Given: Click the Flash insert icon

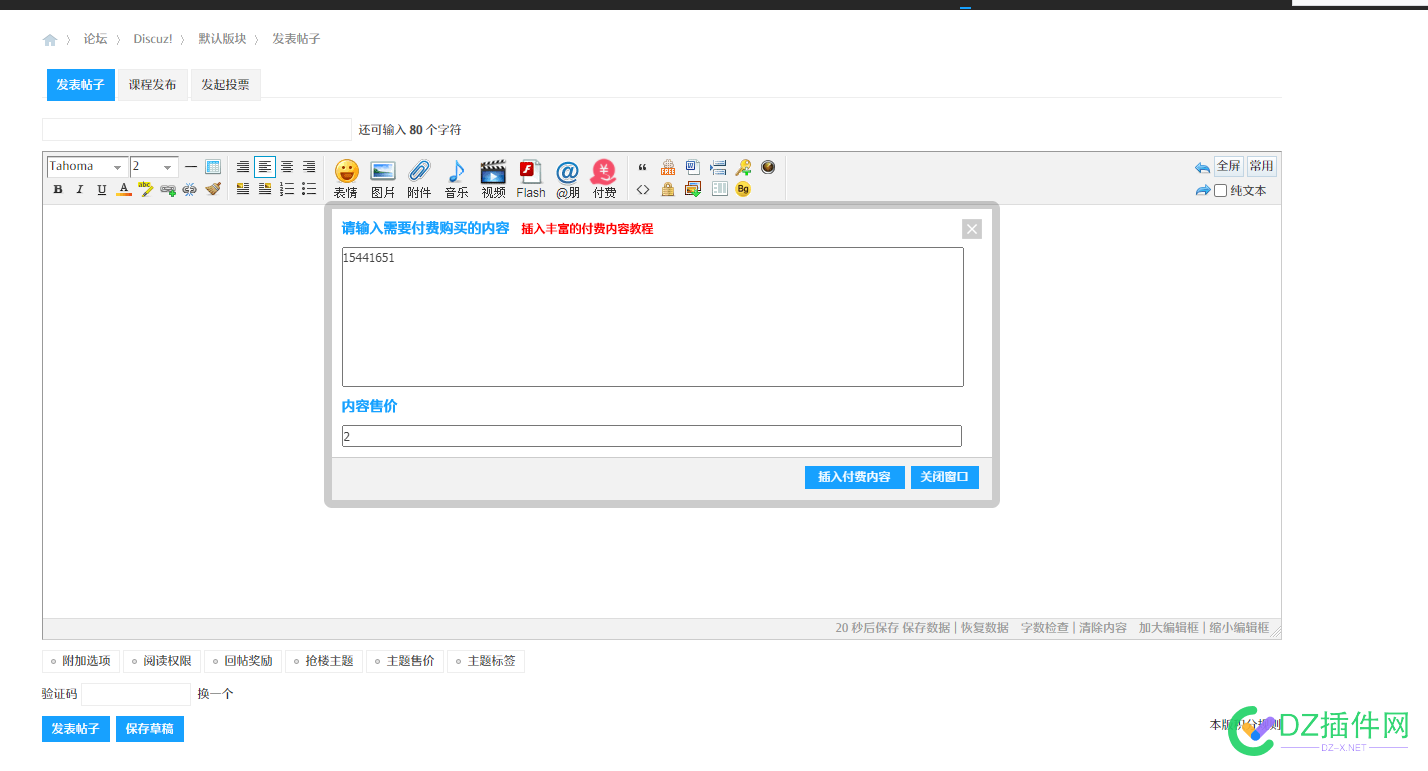Looking at the screenshot, I should point(530,178).
